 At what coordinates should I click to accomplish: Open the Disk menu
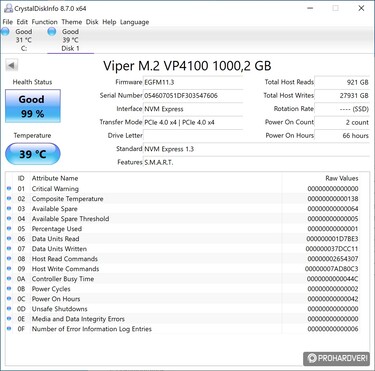(92, 22)
